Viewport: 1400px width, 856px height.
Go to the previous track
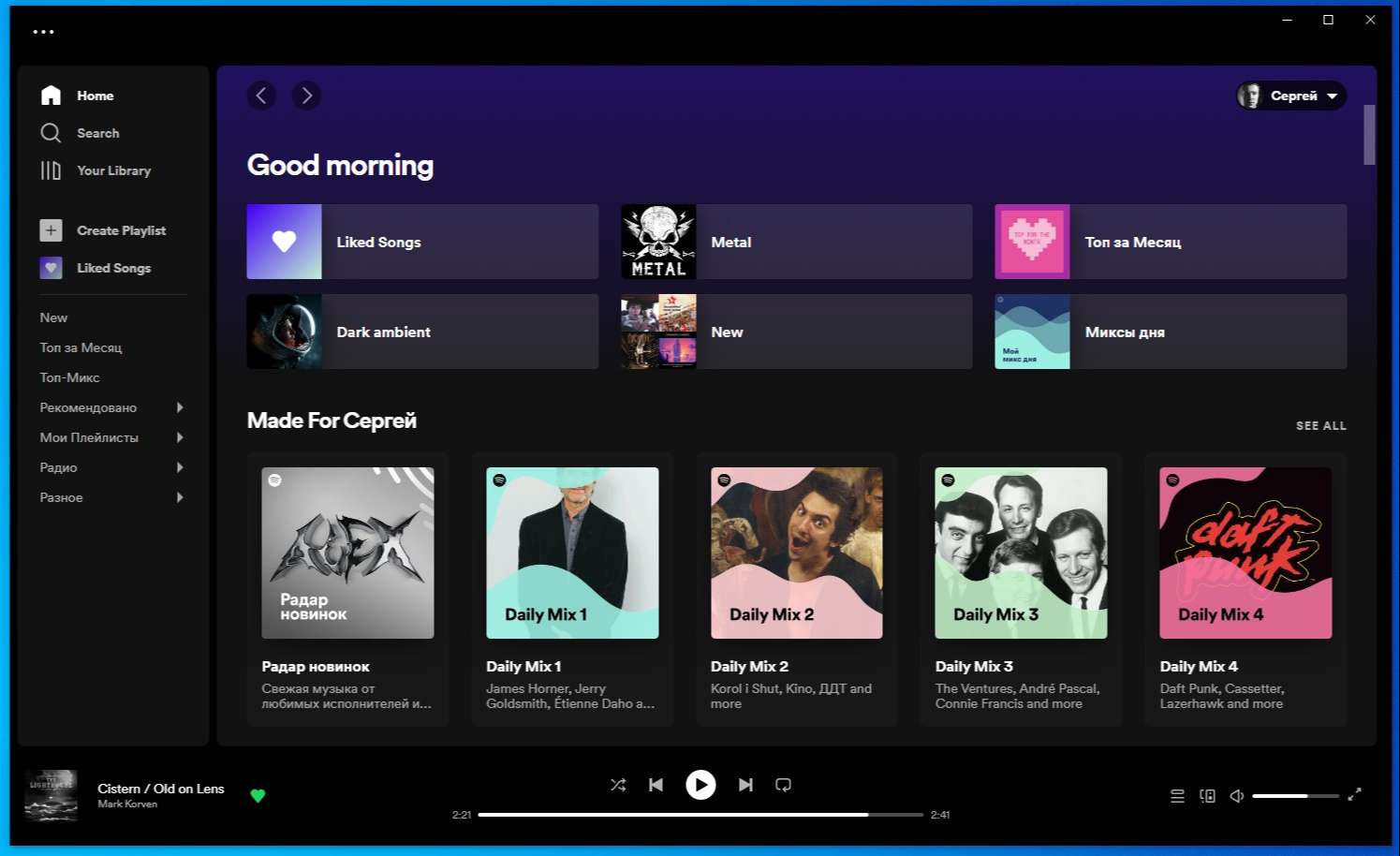(656, 785)
